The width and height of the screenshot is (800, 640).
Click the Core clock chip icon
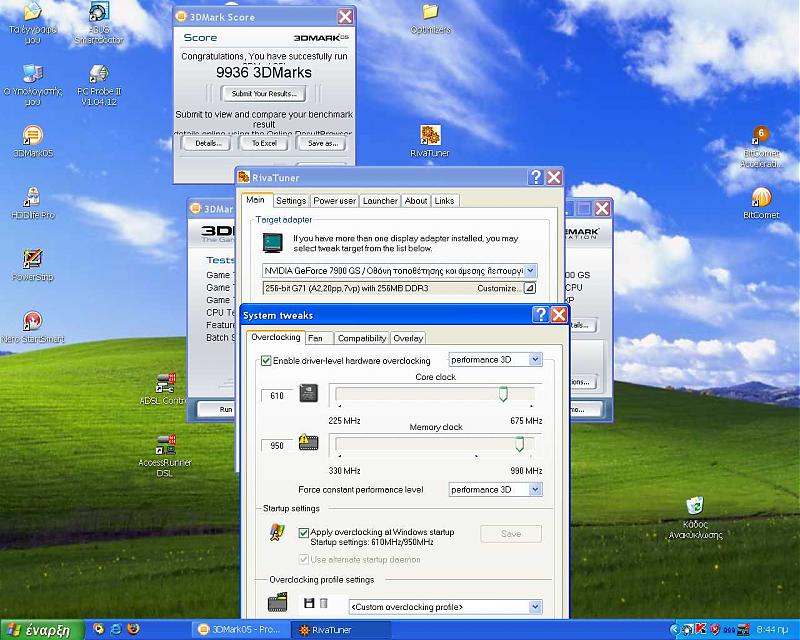point(309,393)
